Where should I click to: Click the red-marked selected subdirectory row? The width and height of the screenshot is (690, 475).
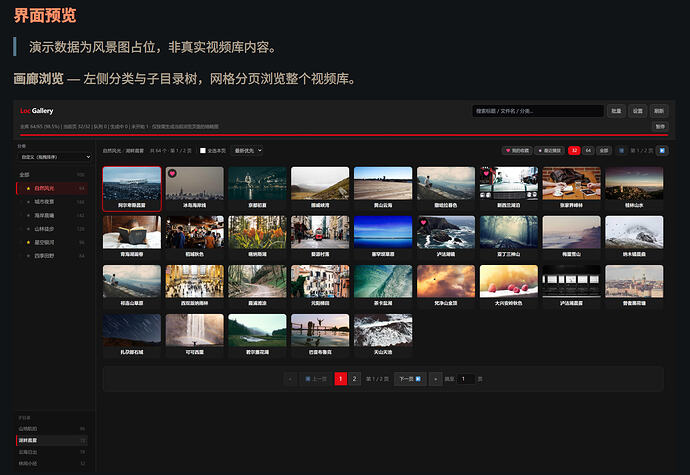coord(51,440)
